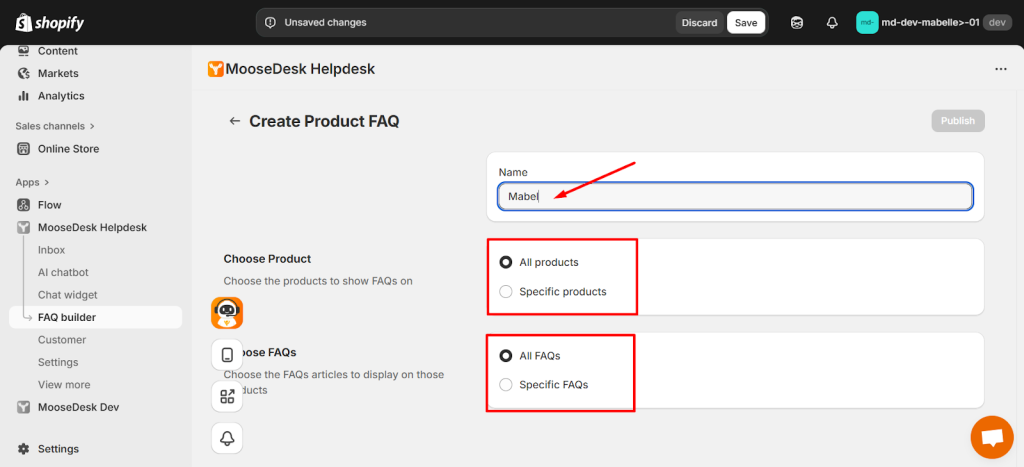The width and height of the screenshot is (1024, 467).
Task: Open FAQ builder in the sidebar
Action: 67,317
